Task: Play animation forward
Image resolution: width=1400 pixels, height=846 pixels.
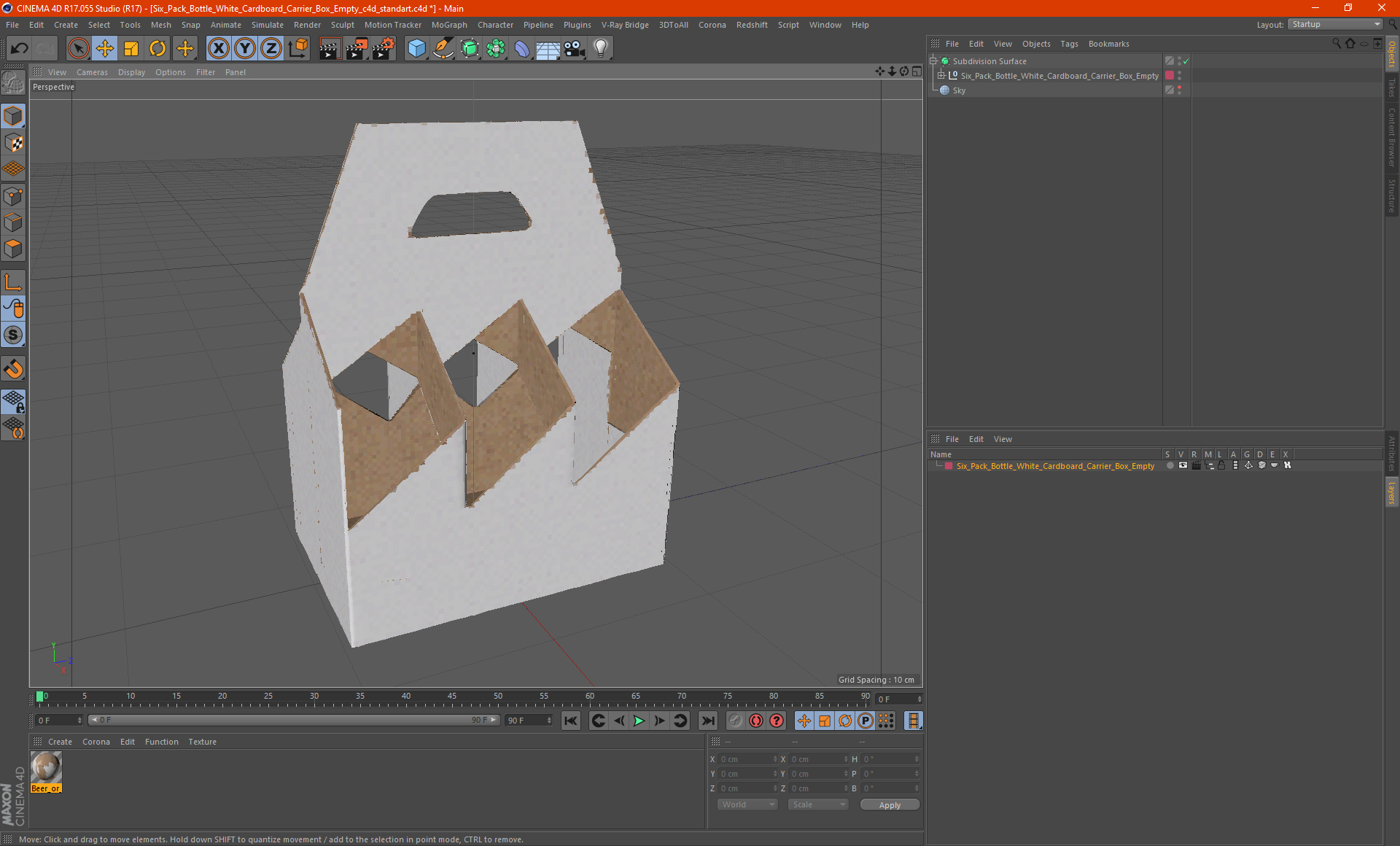Action: click(639, 721)
